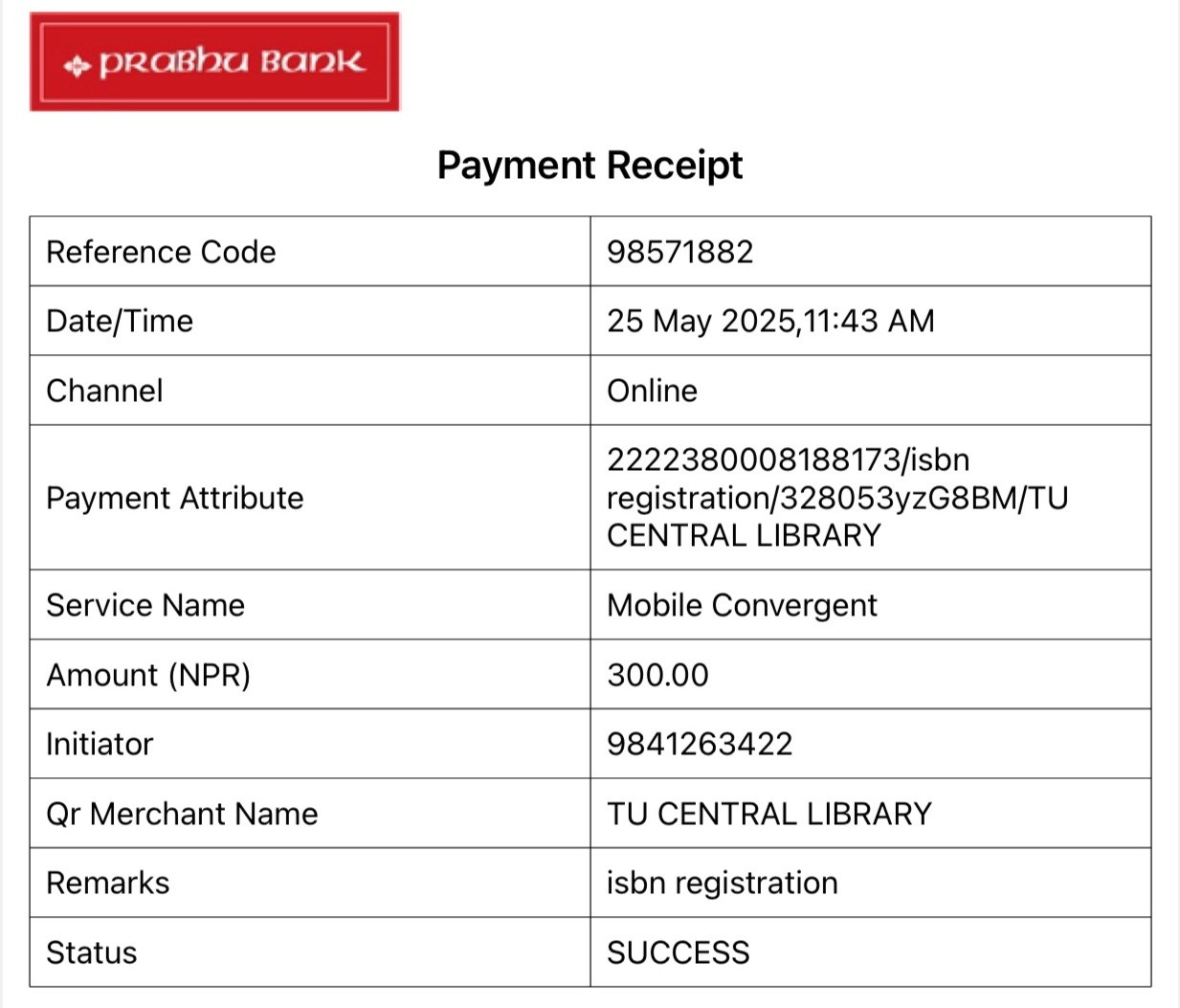Image resolution: width=1180 pixels, height=1008 pixels.
Task: Click reference number 98571882
Action: pos(680,252)
